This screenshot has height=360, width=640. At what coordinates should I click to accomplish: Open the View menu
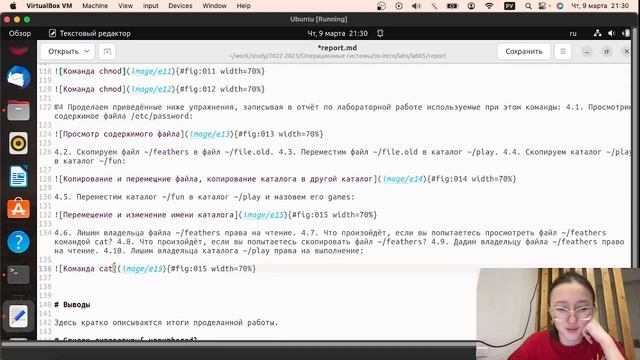(x=125, y=6)
